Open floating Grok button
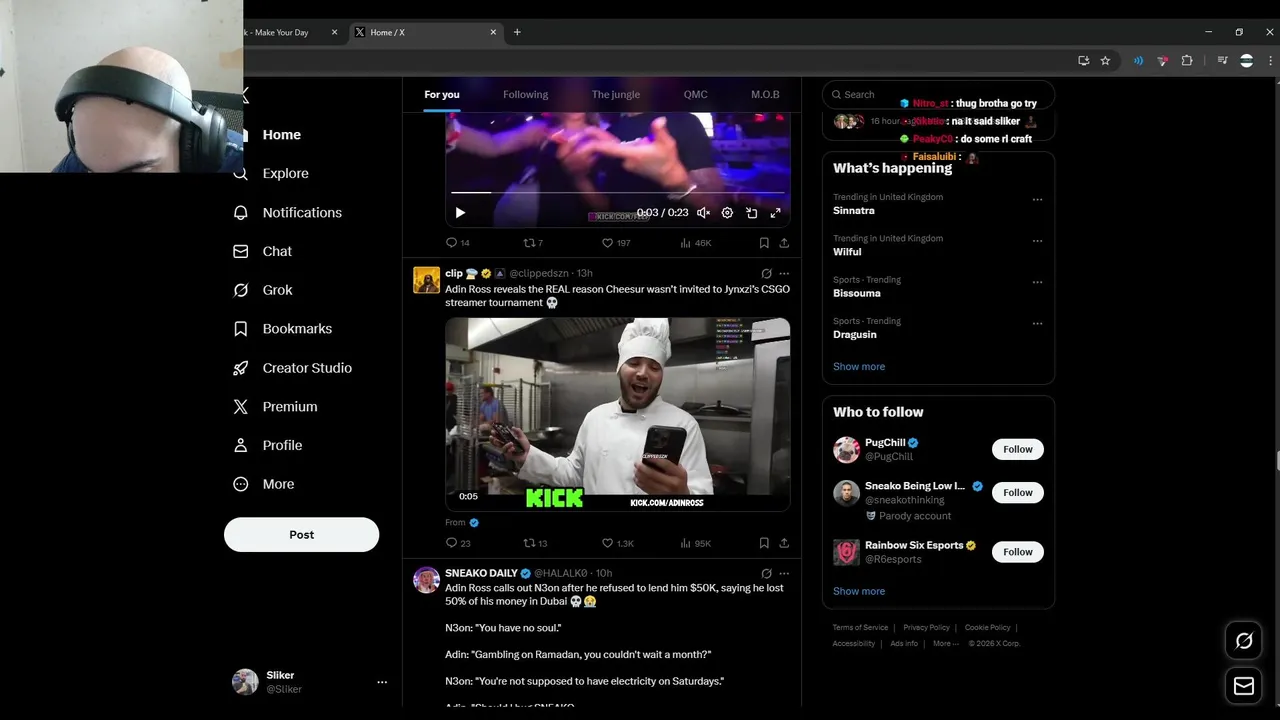The height and width of the screenshot is (720, 1280). (x=1244, y=641)
